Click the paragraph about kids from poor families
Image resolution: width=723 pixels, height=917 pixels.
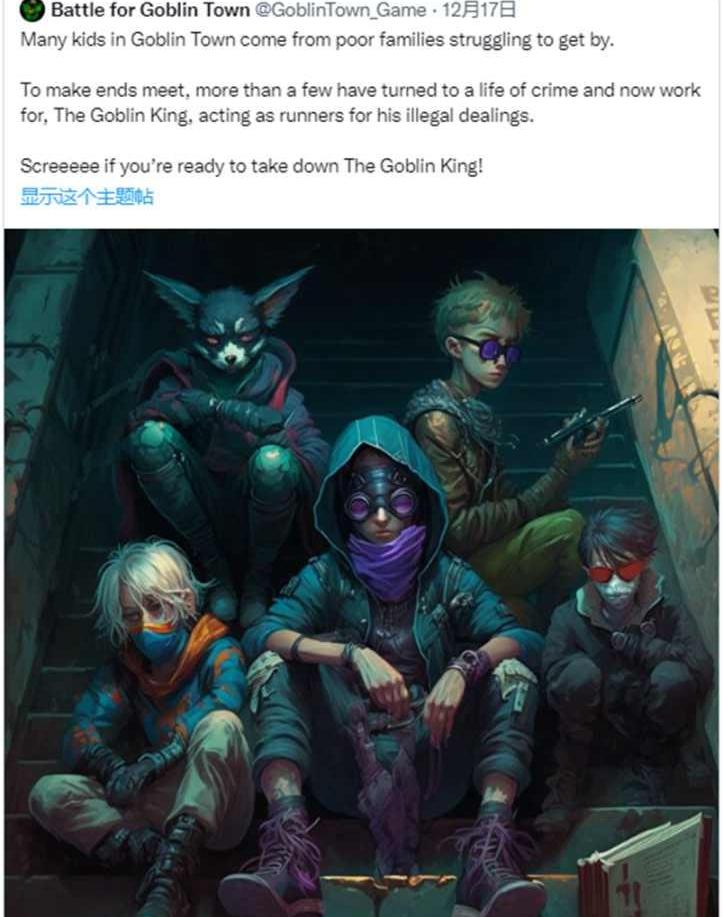(x=317, y=40)
